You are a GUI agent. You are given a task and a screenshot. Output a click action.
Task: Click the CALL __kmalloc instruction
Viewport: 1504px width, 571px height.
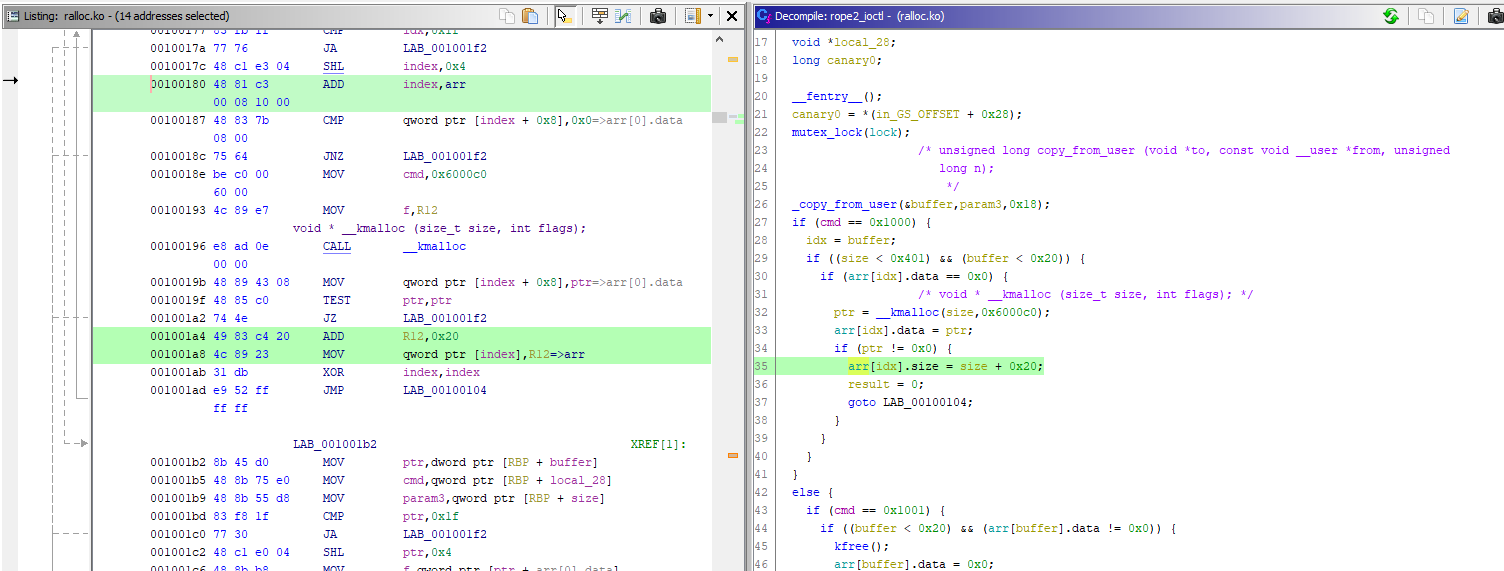point(394,246)
